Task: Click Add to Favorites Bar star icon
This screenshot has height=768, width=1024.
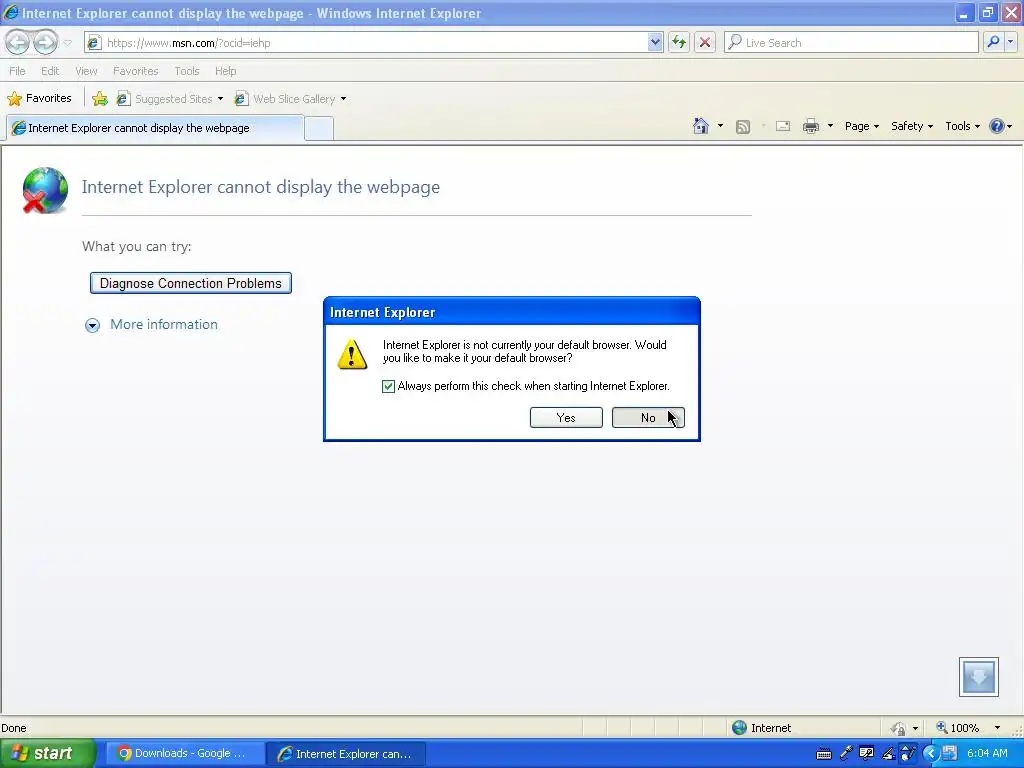Action: coord(100,99)
